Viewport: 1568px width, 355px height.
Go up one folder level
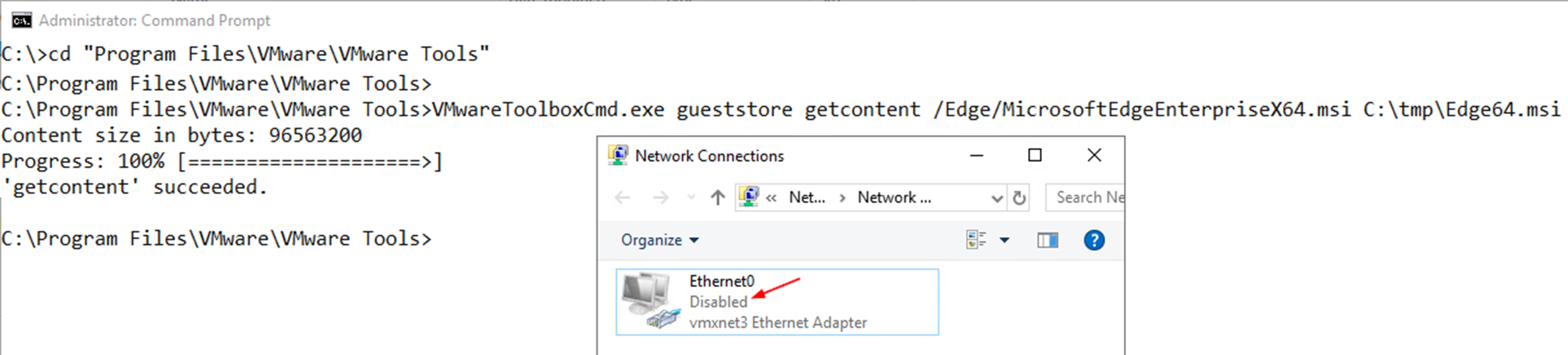(717, 197)
